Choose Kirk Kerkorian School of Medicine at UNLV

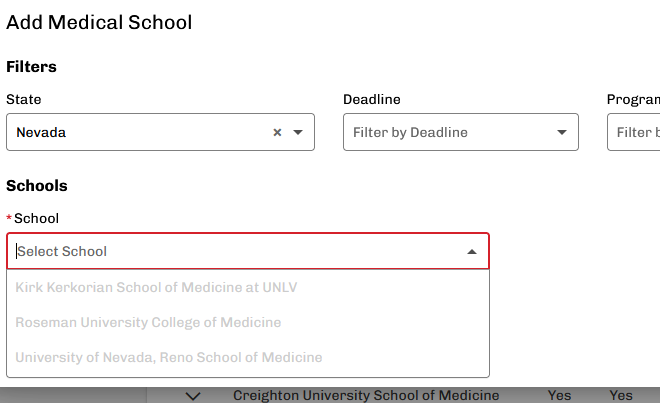click(x=156, y=288)
